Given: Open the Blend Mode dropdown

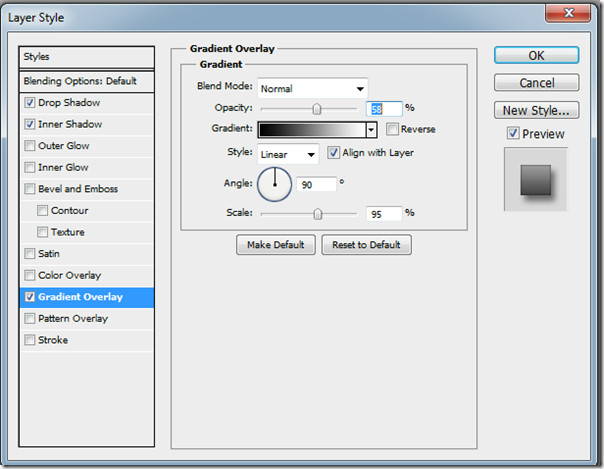Looking at the screenshot, I should point(312,89).
